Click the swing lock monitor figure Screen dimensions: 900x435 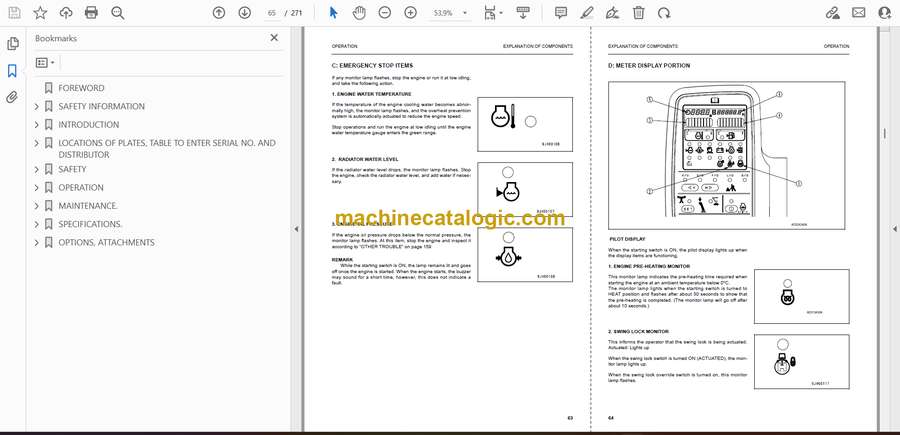801,362
